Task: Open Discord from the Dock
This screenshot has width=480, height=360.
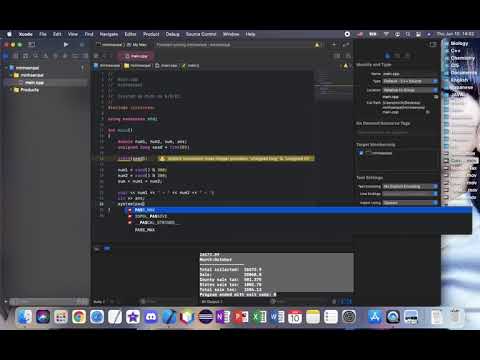Action: [151, 317]
